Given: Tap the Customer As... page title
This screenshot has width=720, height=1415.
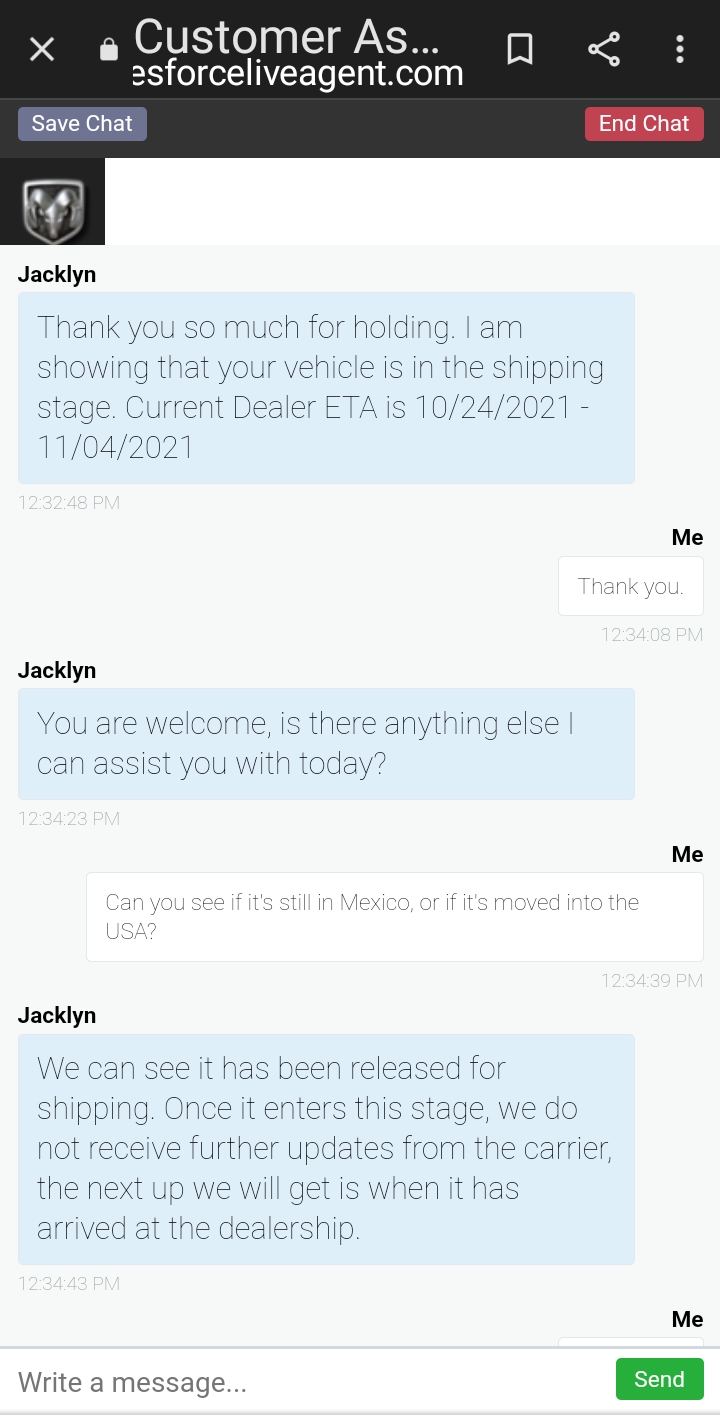Looking at the screenshot, I should [x=286, y=36].
